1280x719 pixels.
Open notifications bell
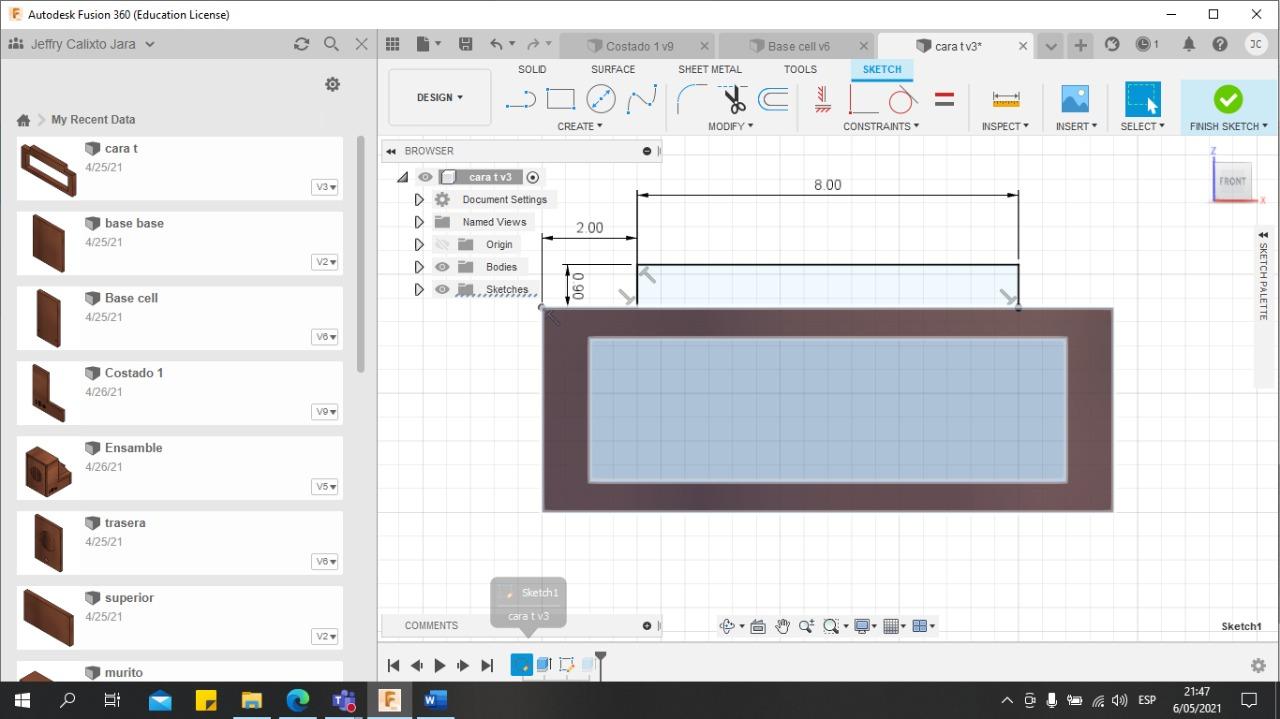point(1189,44)
